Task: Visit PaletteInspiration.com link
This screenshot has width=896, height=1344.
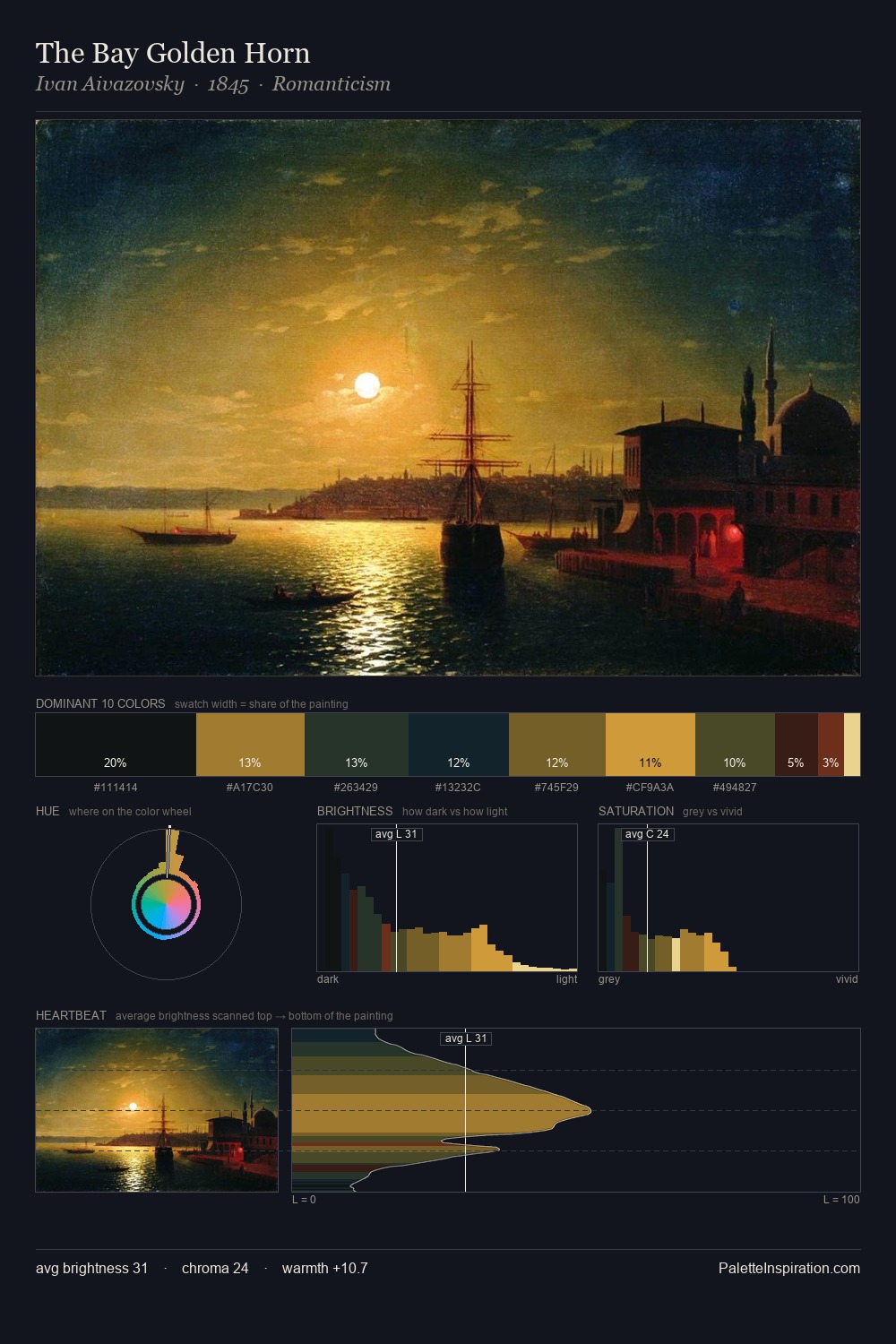Action: (789, 1268)
